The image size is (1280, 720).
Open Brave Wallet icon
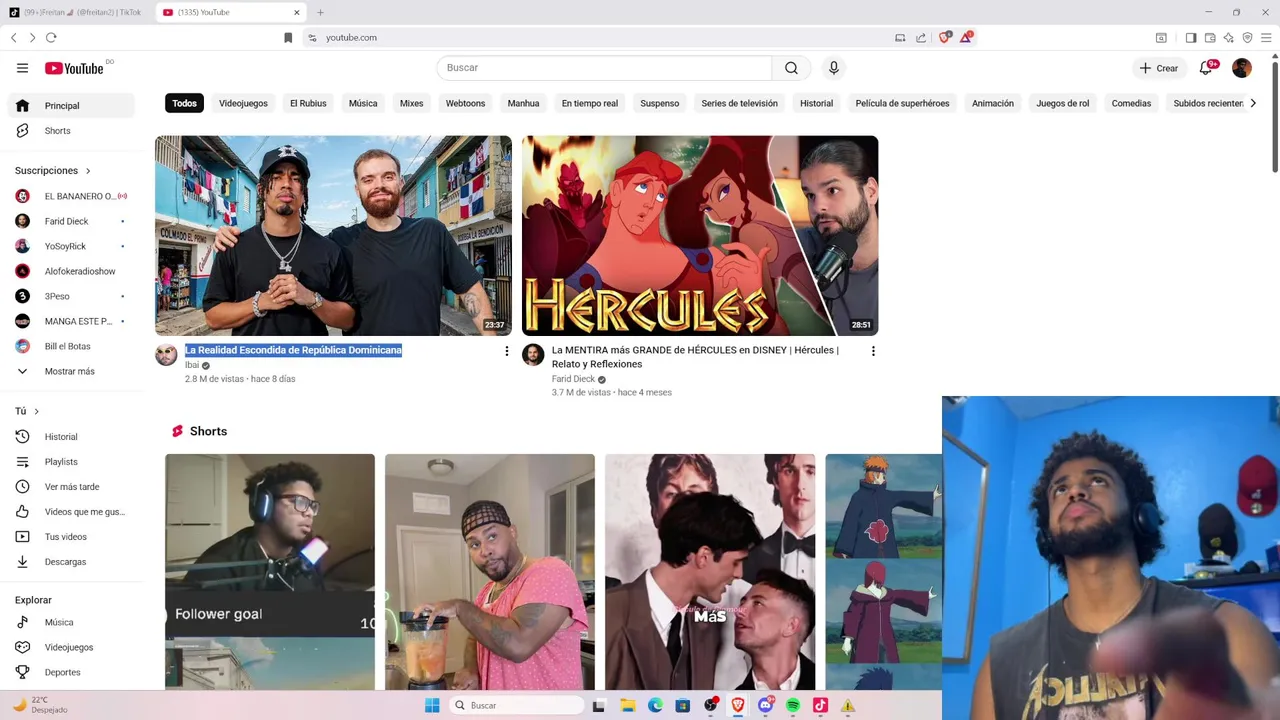click(x=1210, y=37)
